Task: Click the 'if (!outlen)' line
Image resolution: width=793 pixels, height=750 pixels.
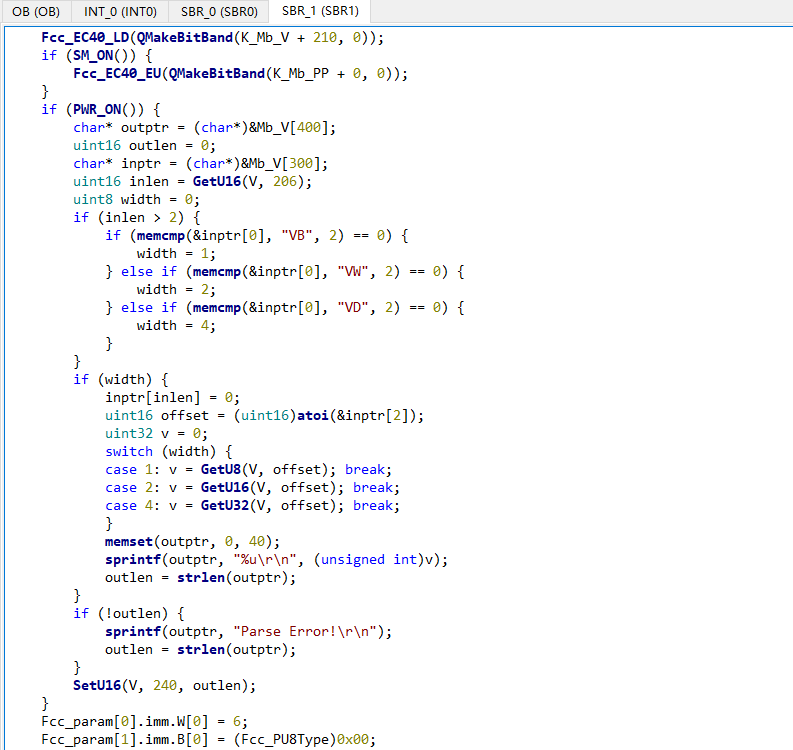Action: [x=128, y=613]
